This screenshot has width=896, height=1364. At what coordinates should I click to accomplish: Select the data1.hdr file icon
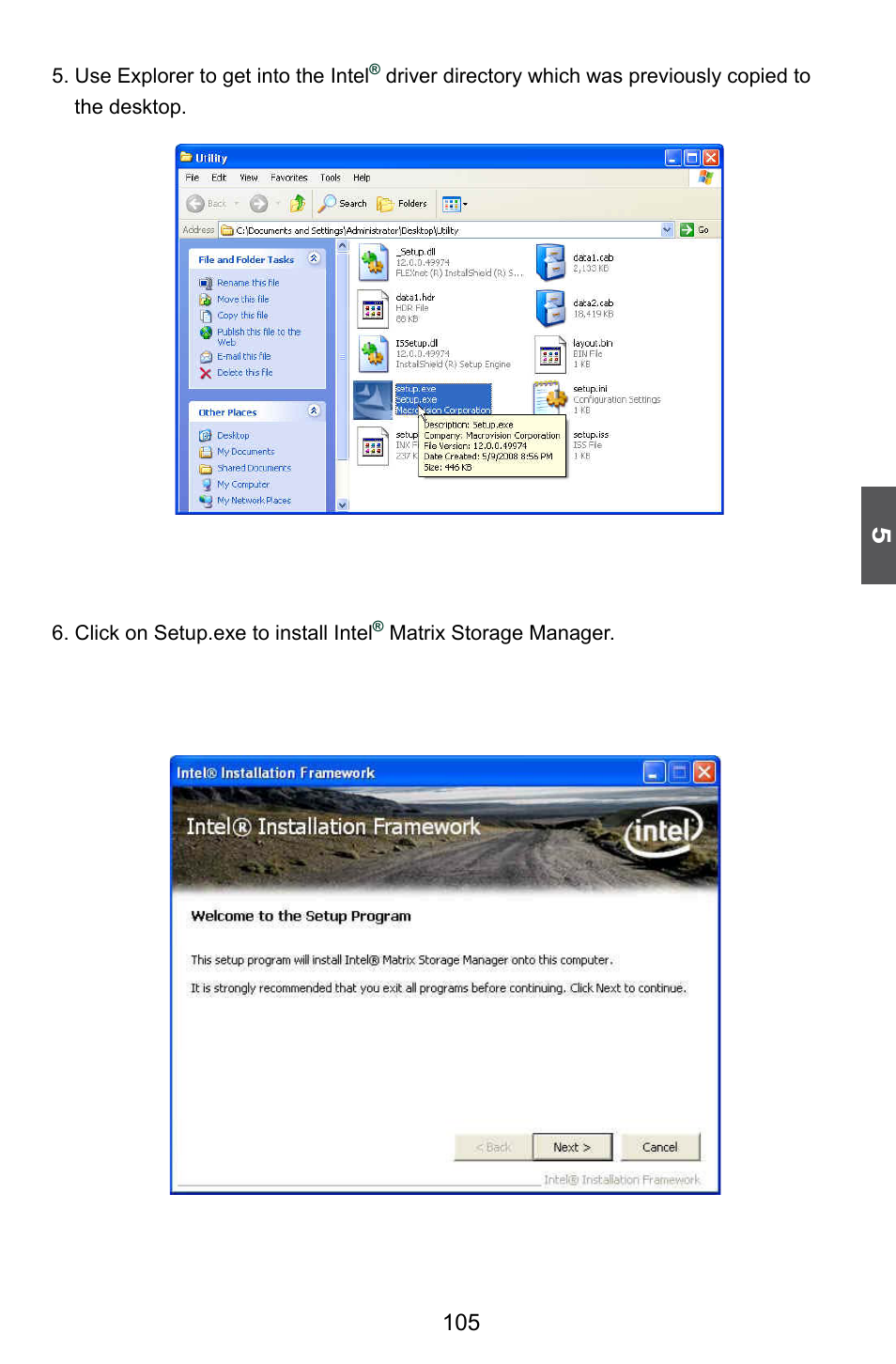pos(374,308)
